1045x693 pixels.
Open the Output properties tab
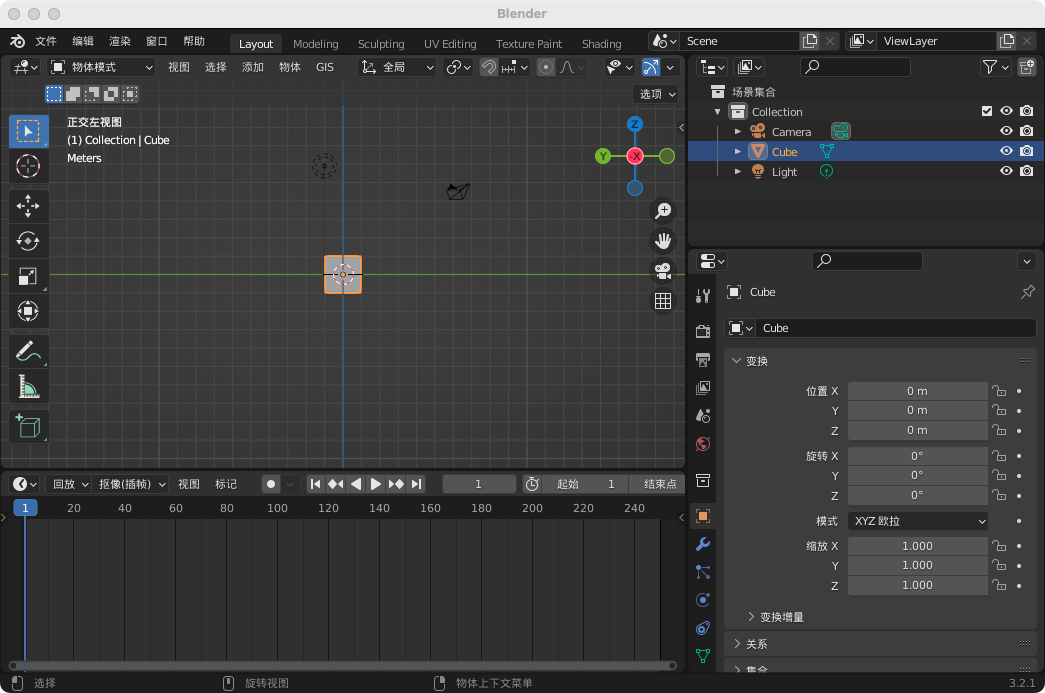702,360
